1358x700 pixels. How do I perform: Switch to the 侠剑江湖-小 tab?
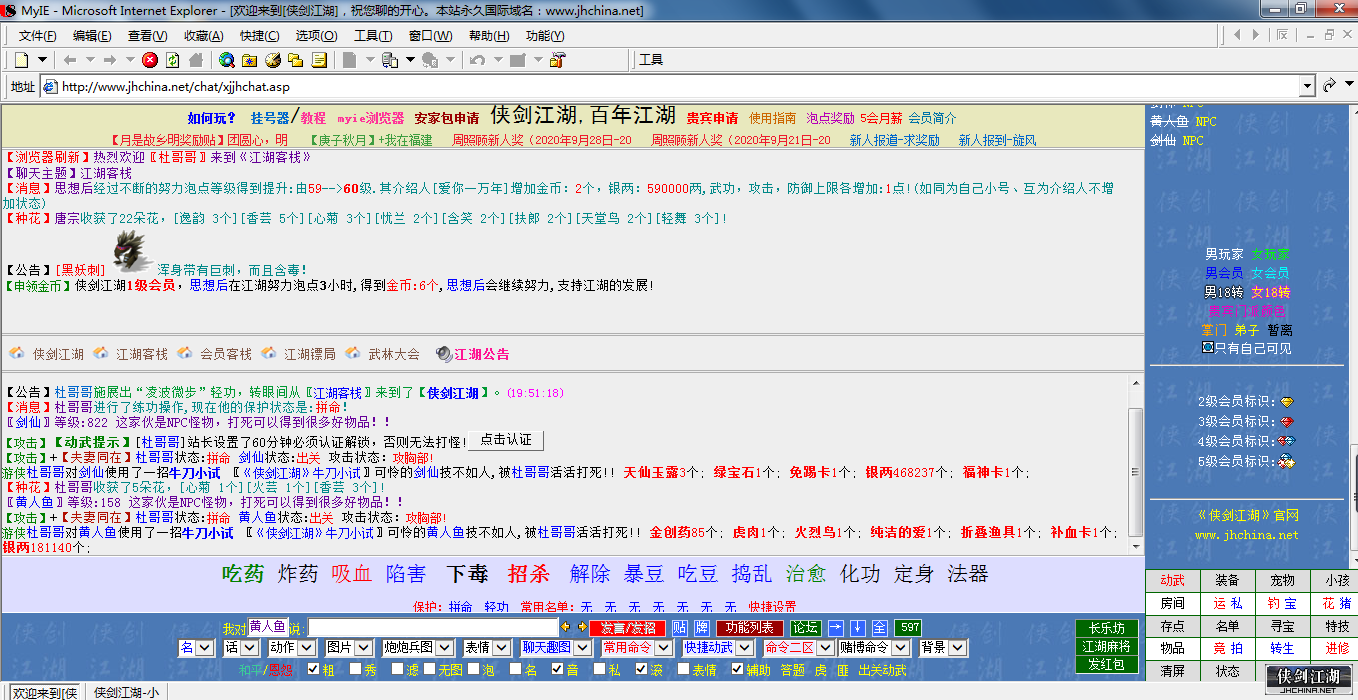tap(126, 692)
